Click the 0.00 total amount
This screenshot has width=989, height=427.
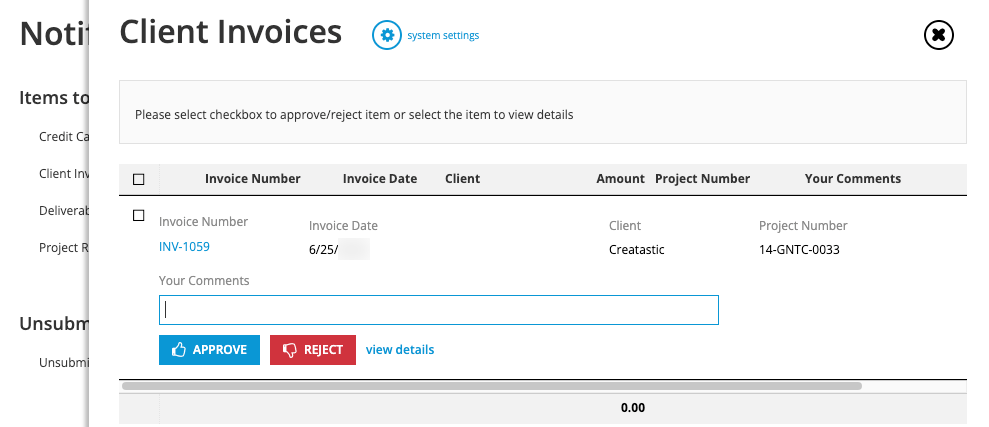point(633,408)
